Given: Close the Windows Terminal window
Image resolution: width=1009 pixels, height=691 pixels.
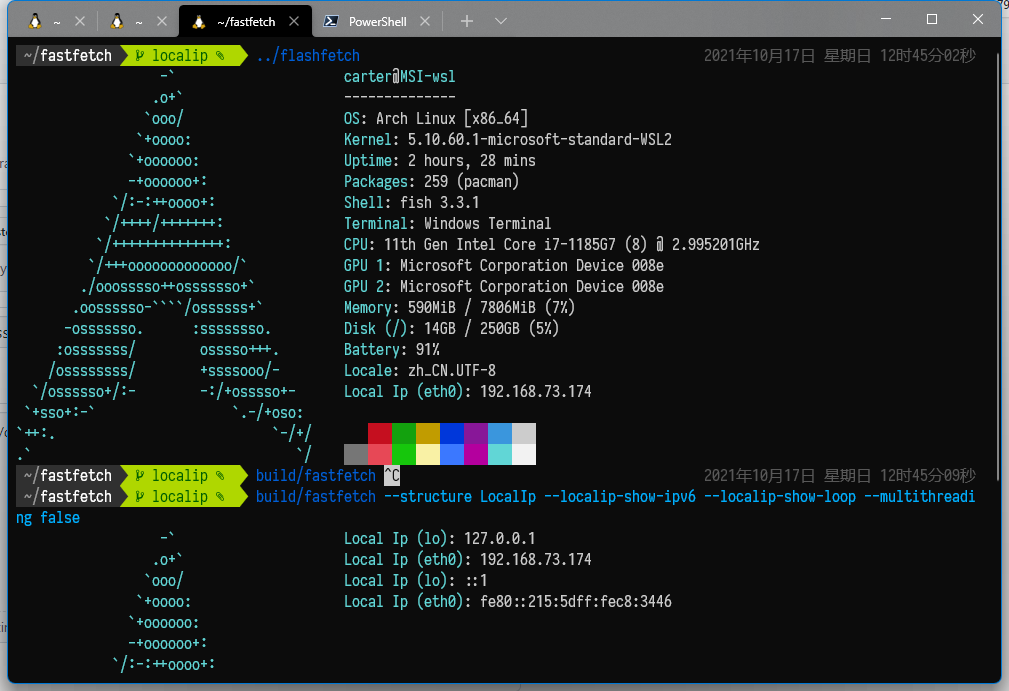Looking at the screenshot, I should 977,19.
